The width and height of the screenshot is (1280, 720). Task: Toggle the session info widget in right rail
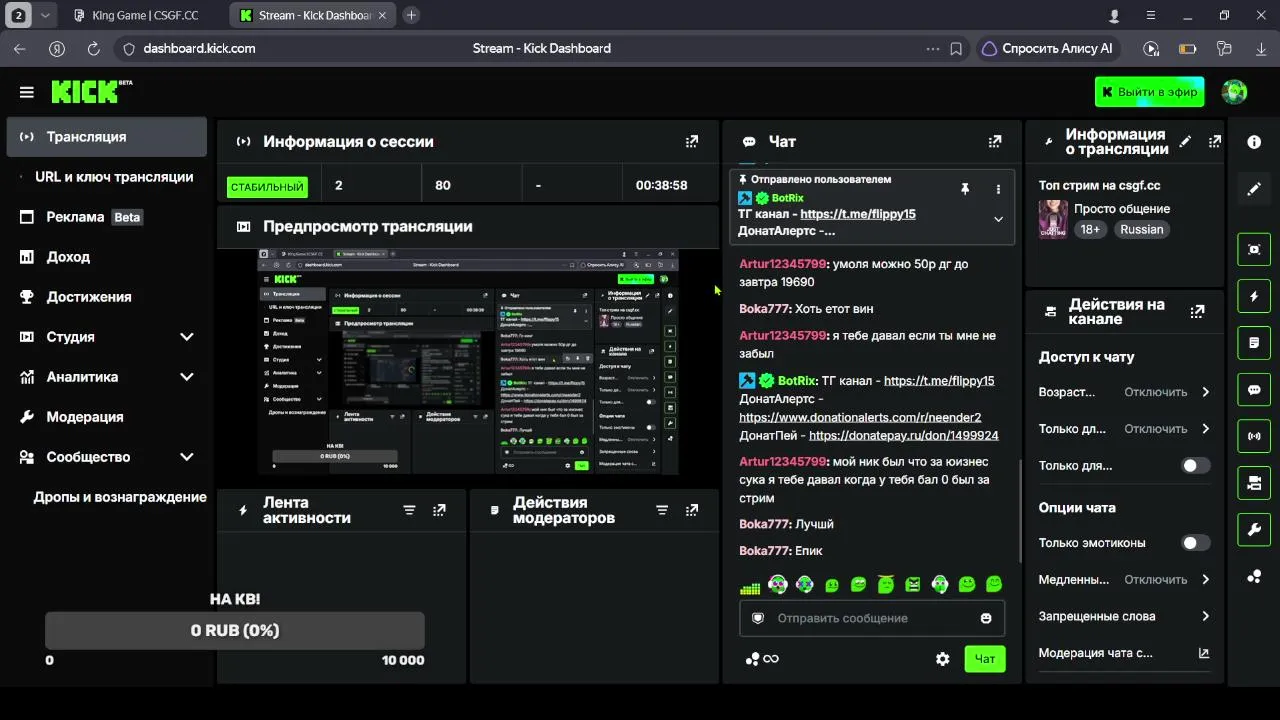click(x=1254, y=436)
